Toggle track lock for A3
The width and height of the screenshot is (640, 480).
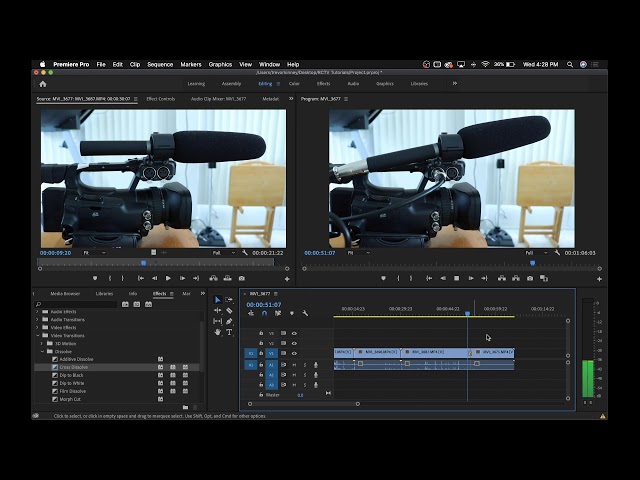point(261,384)
